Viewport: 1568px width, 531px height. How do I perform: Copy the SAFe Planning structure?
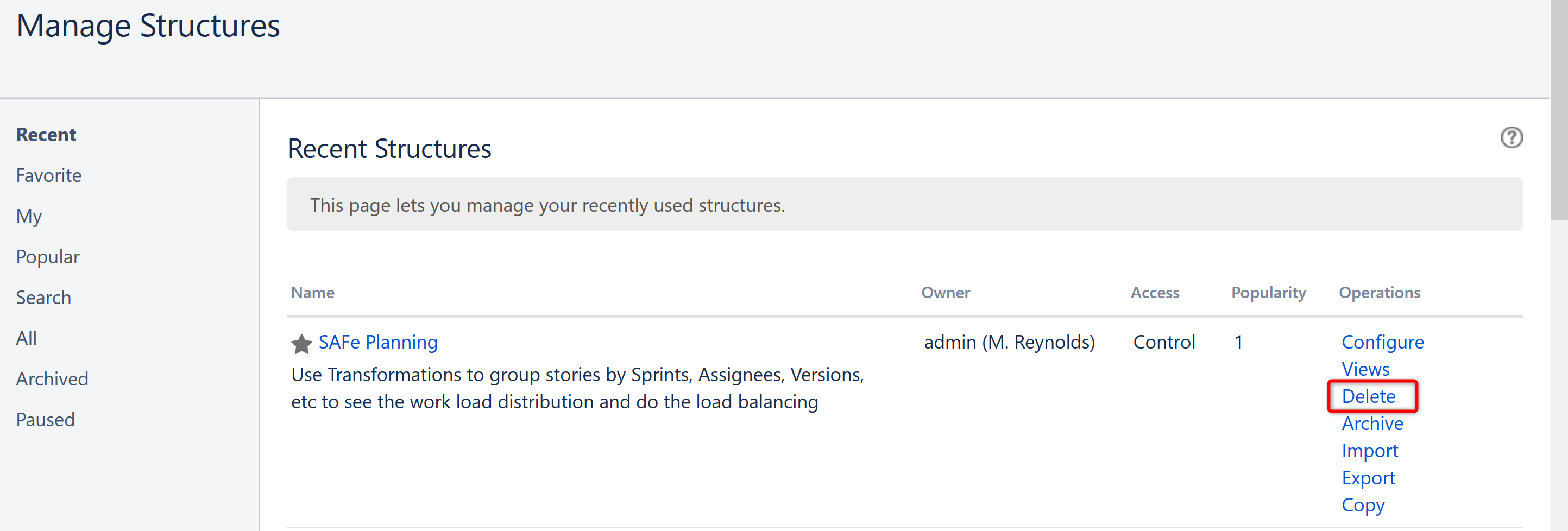coord(1363,504)
